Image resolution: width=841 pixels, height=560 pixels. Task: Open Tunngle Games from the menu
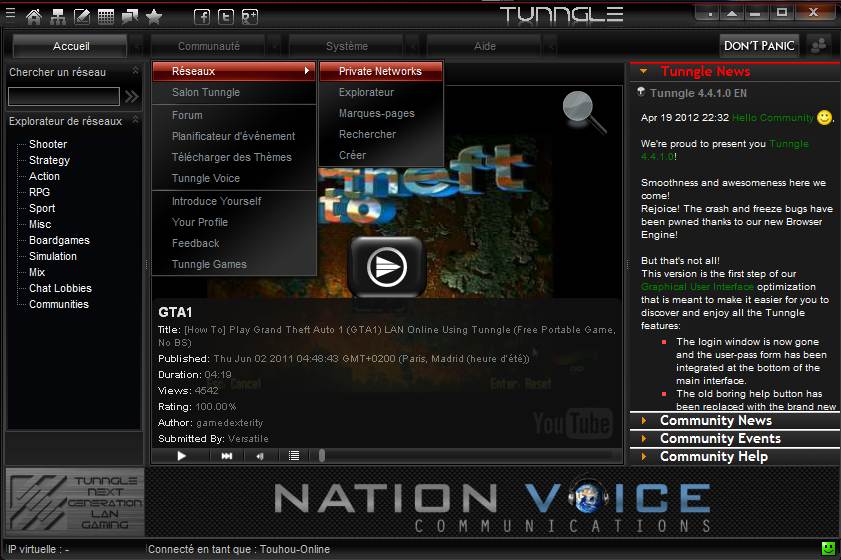[x=234, y=264]
